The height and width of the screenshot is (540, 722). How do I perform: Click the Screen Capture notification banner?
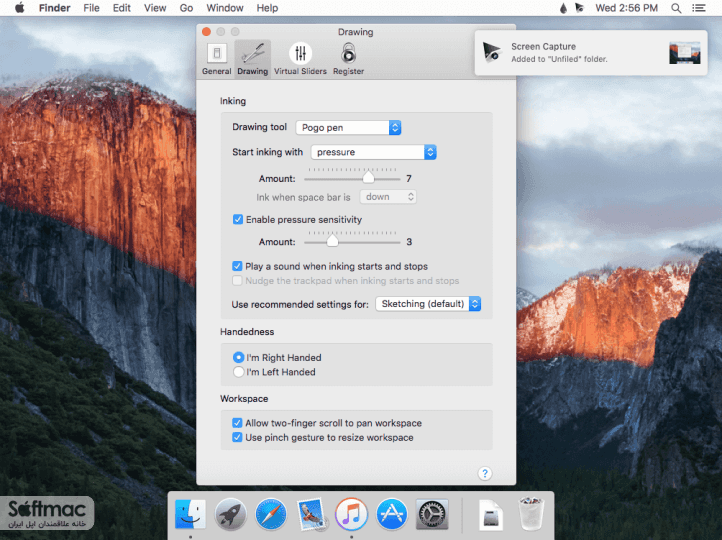591,52
